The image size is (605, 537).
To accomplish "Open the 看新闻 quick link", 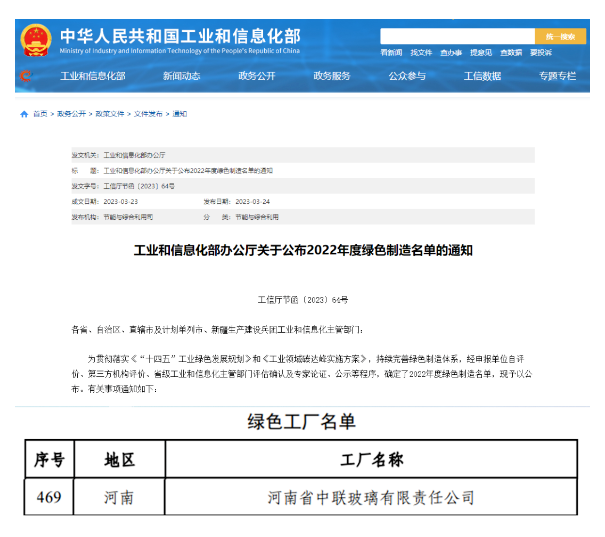I will [x=391, y=52].
